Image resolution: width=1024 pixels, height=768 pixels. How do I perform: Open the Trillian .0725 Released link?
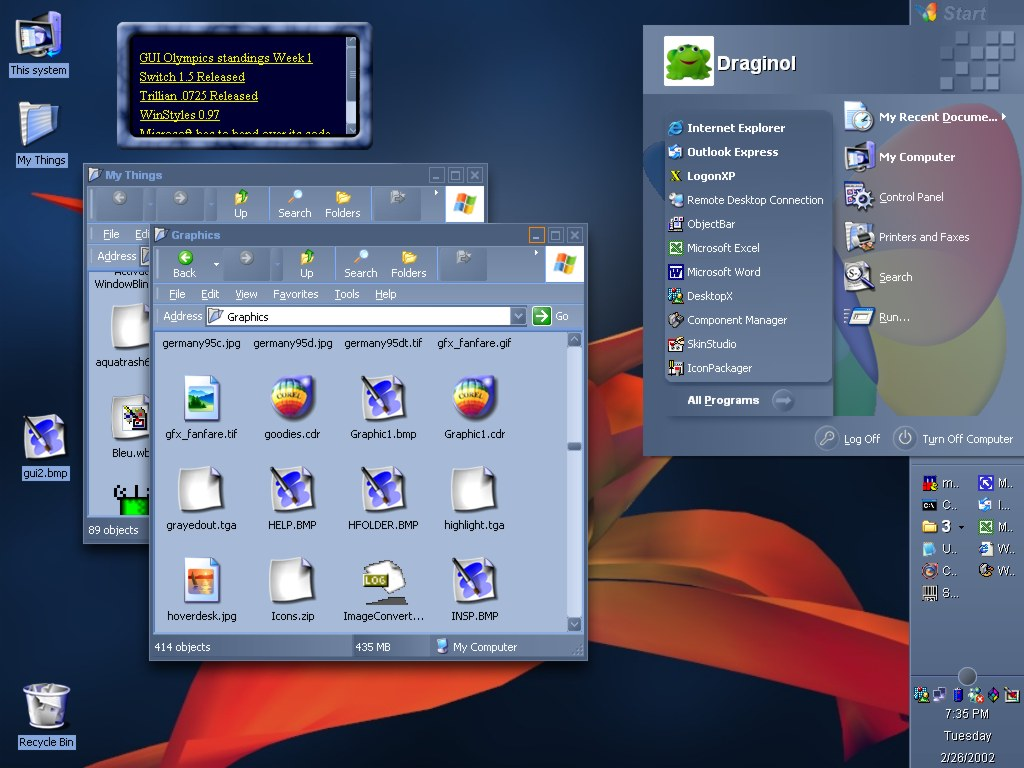tap(199, 95)
